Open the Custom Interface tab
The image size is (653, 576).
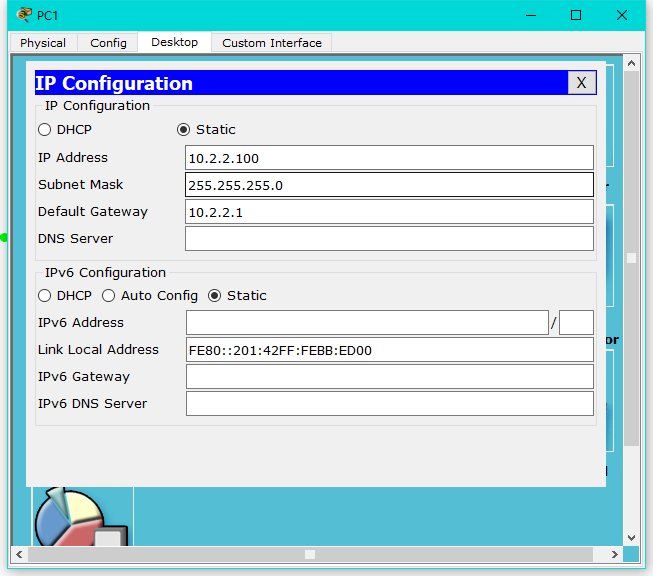272,42
